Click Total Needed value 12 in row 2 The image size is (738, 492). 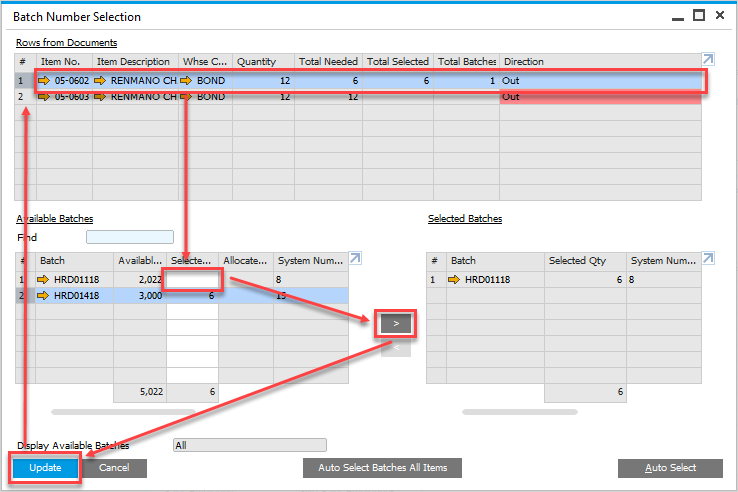pyautogui.click(x=329, y=97)
